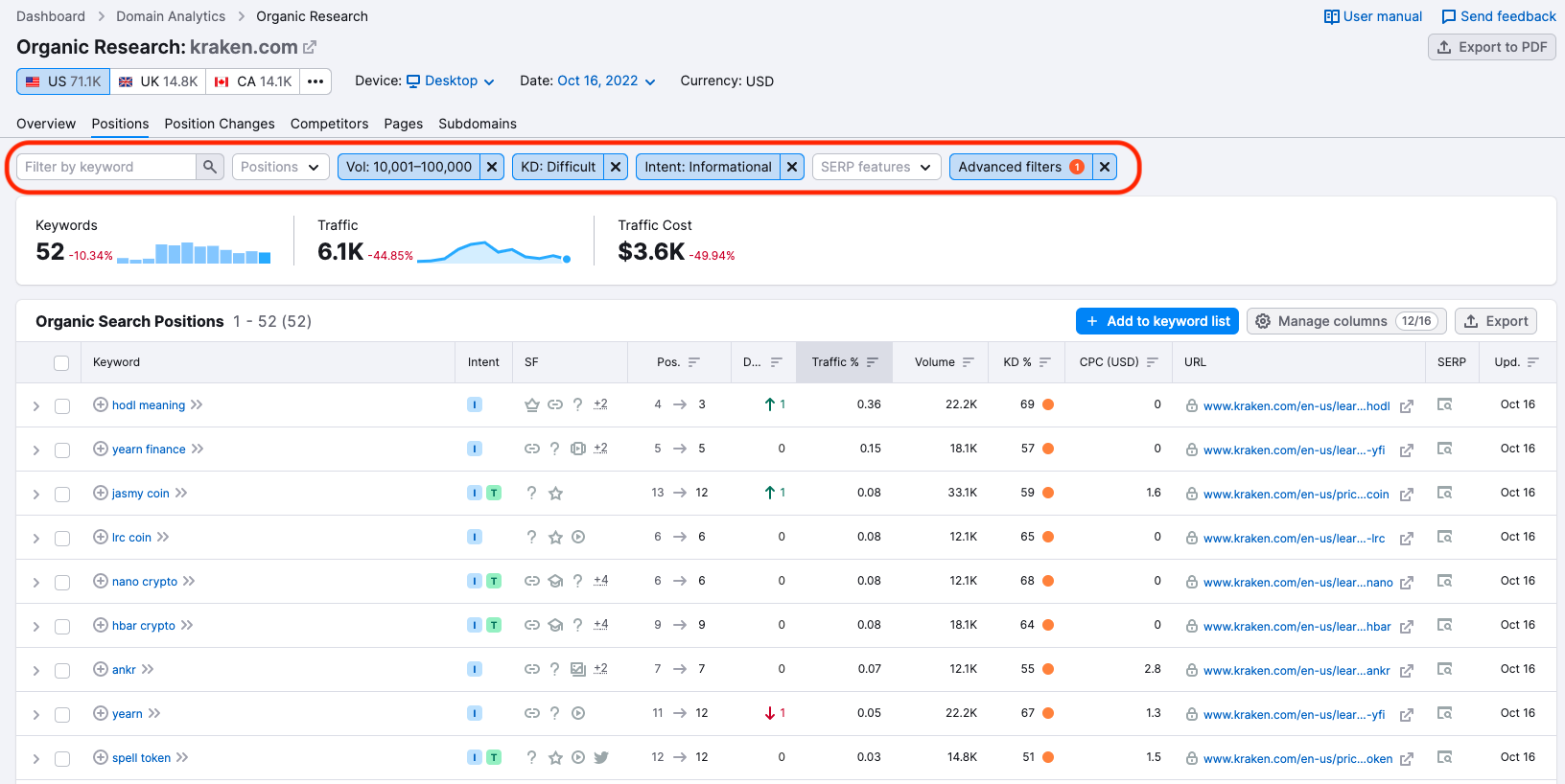Sort by Volume column sort icon
This screenshot has width=1565, height=784.
coord(969,362)
